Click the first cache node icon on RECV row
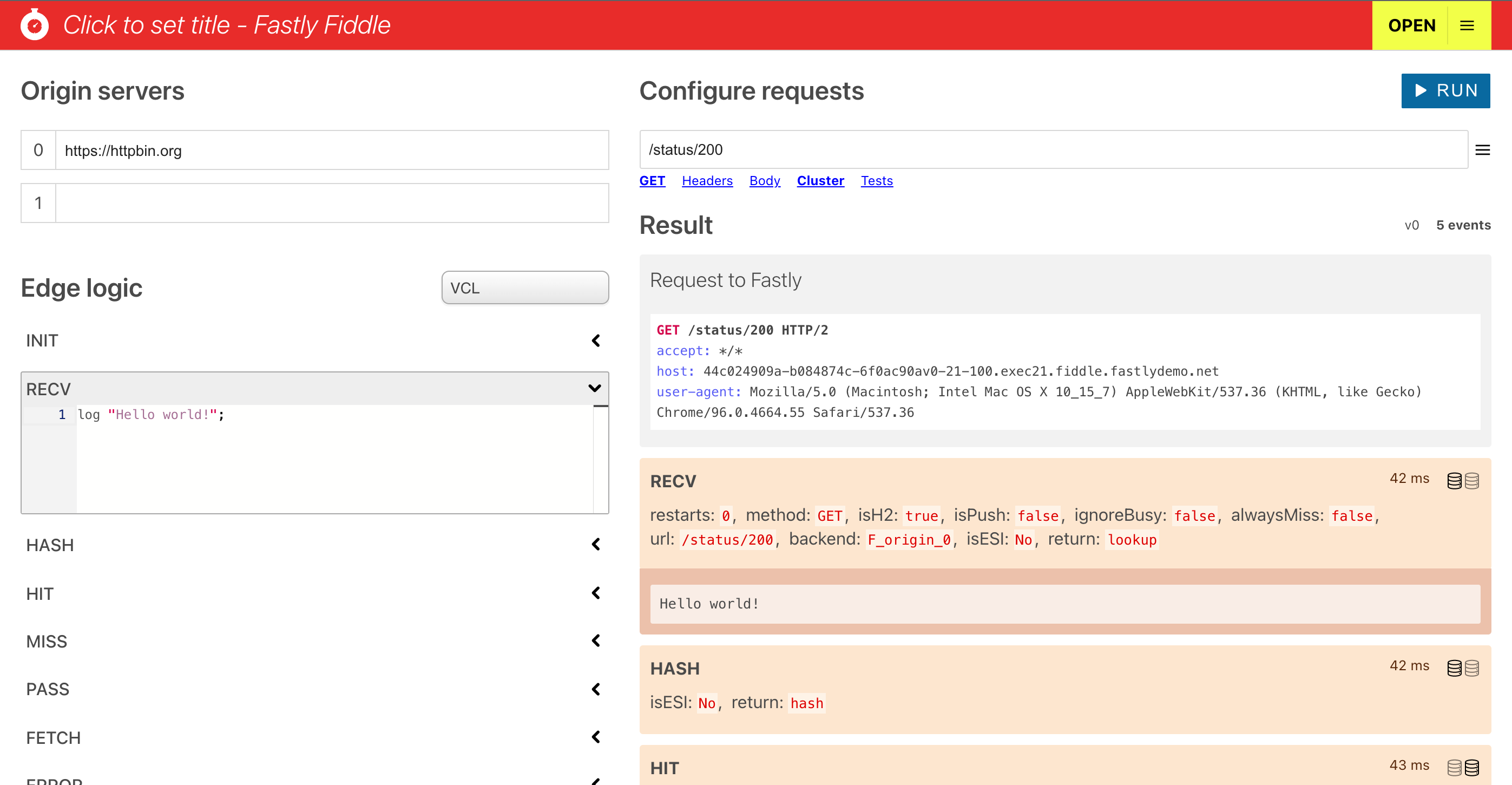This screenshot has width=1512, height=785. click(x=1454, y=480)
